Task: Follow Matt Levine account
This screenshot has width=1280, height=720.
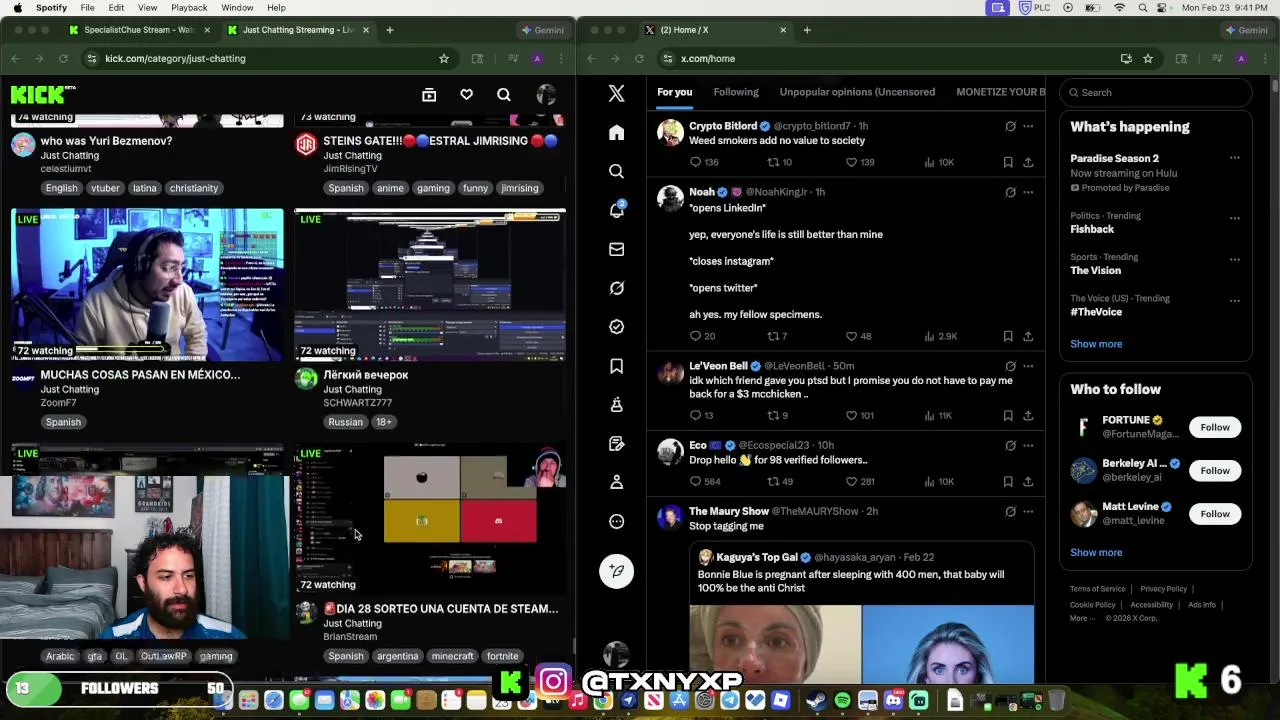Action: [1215, 514]
